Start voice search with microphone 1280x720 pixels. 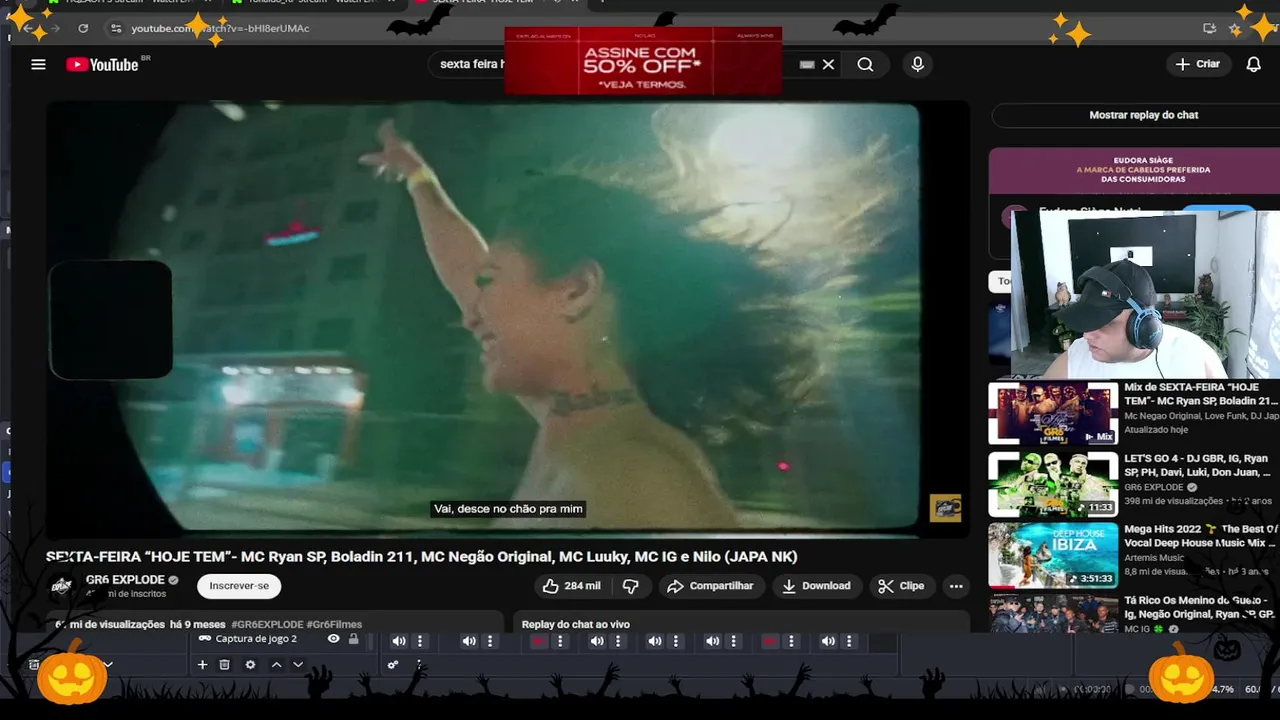pos(917,64)
